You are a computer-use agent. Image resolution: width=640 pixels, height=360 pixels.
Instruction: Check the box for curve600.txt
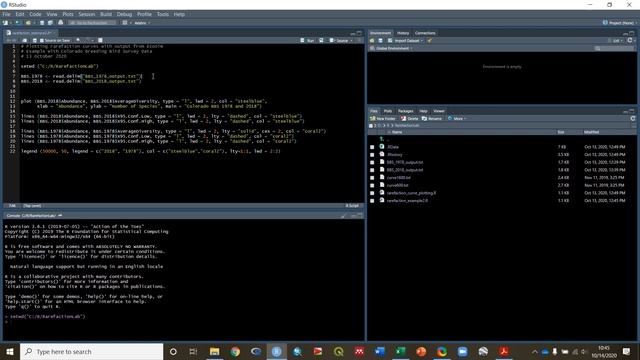point(372,185)
